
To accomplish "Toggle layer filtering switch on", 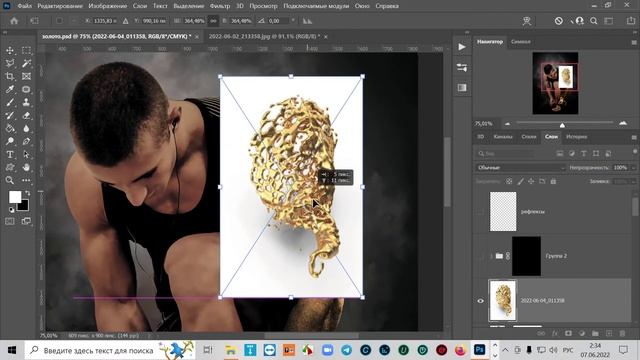I will [x=636, y=152].
